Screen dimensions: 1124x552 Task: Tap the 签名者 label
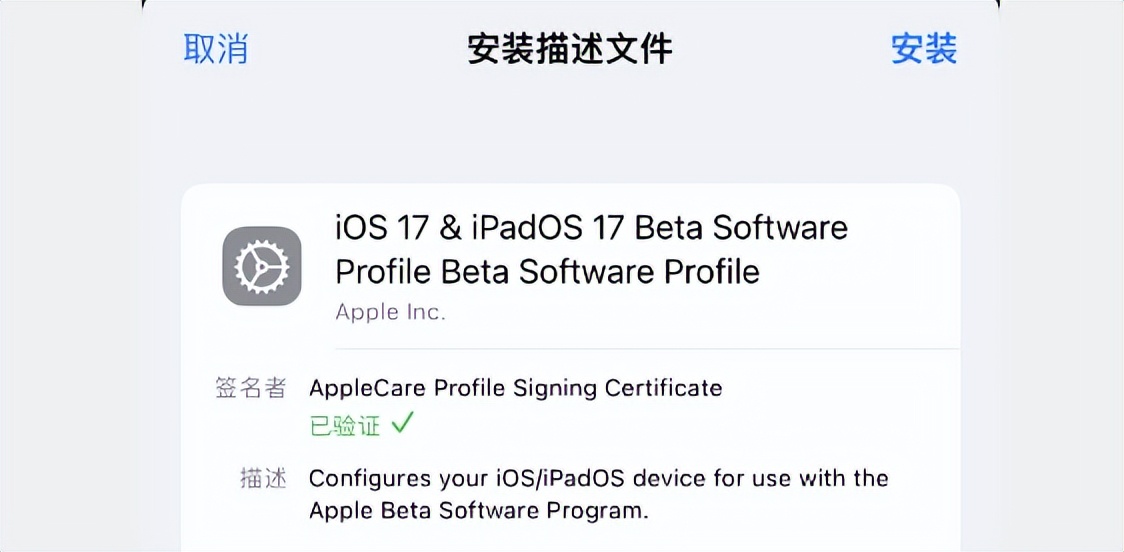pos(250,388)
